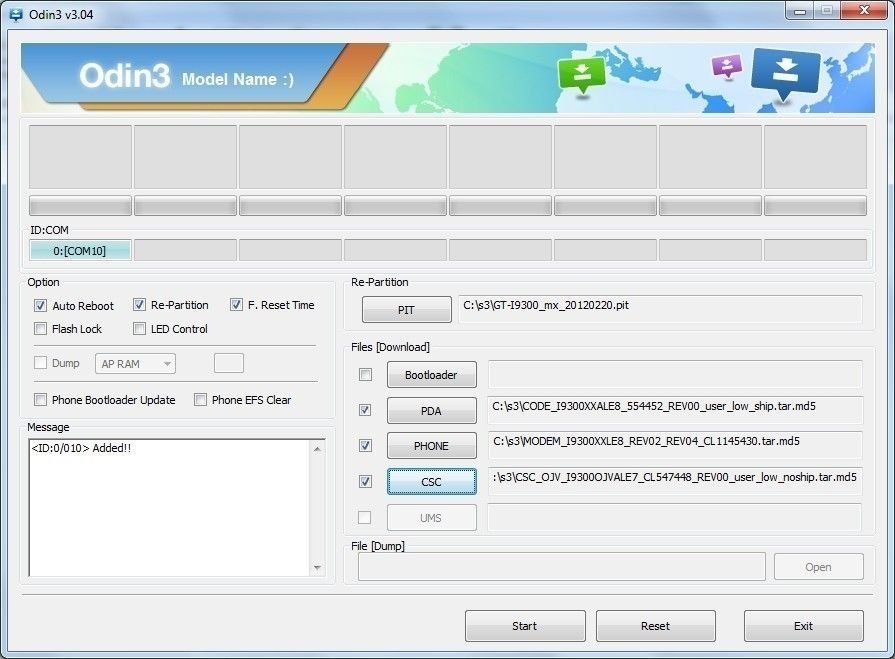Click the PDA browse button

[x=432, y=411]
